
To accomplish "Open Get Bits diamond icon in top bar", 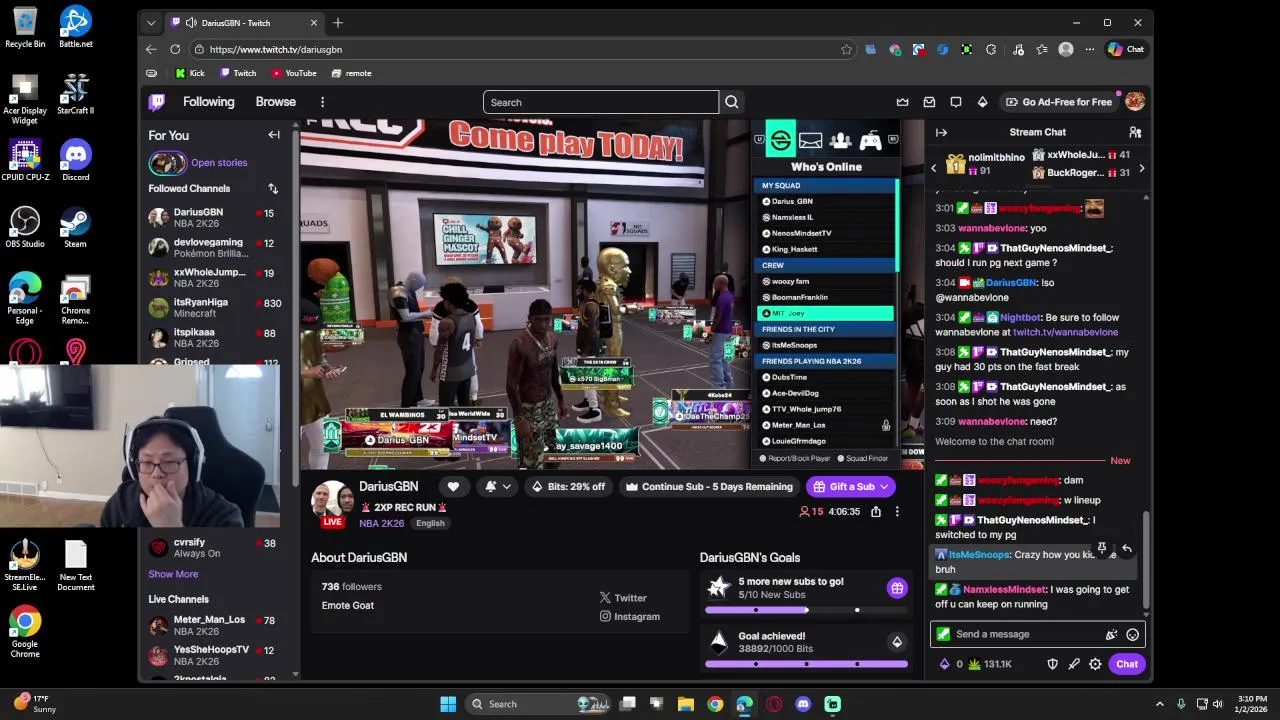I will pos(982,102).
